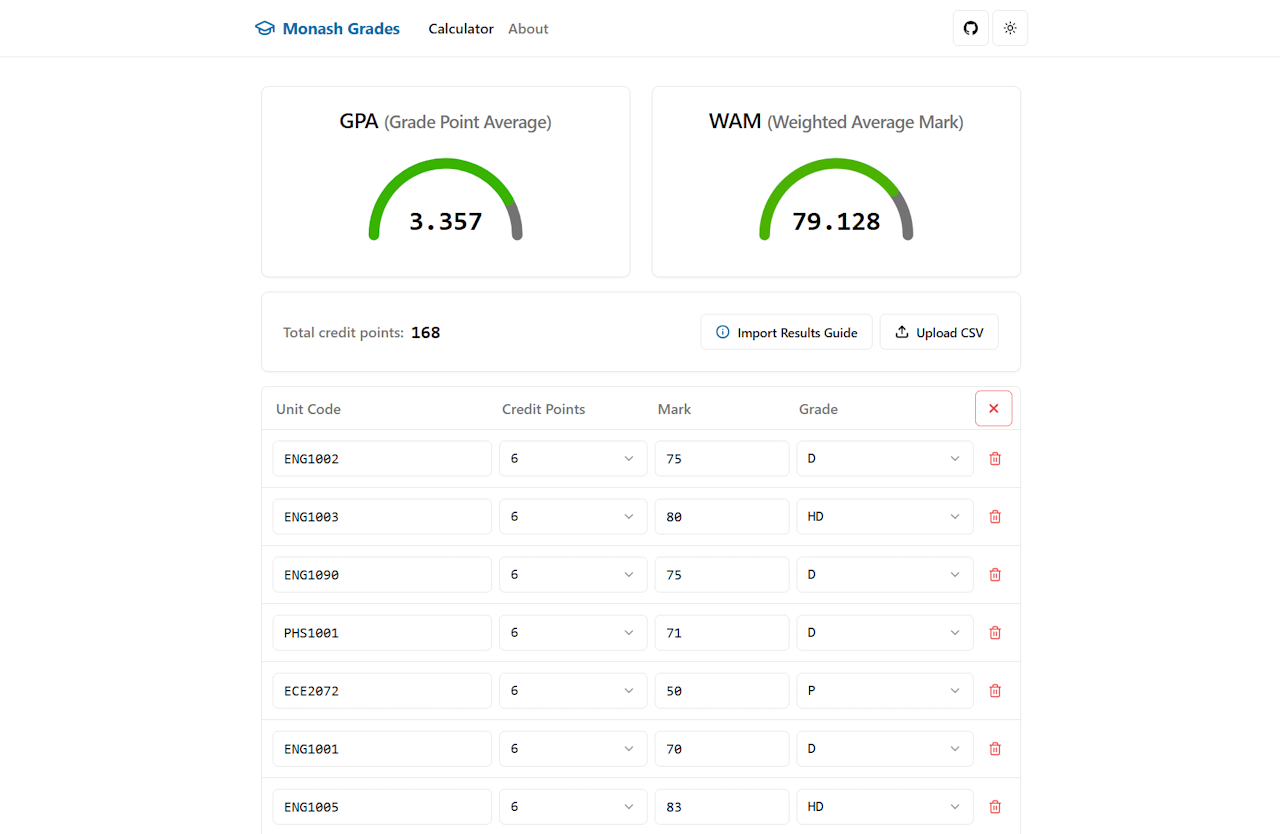Click the mark field showing 71
Image resolution: width=1280 pixels, height=834 pixels.
(722, 633)
